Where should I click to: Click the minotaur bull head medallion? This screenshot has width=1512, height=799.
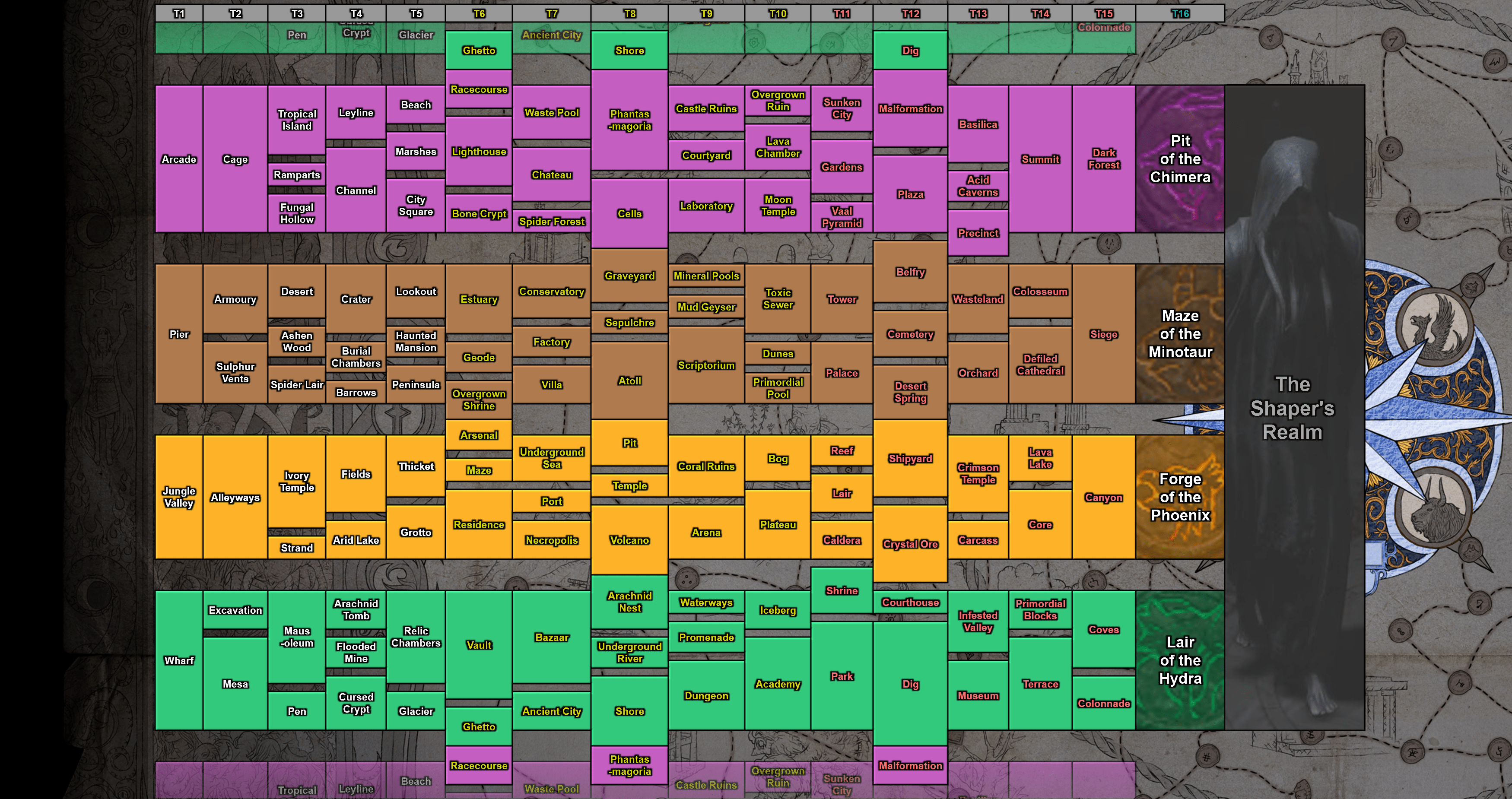[x=1433, y=509]
